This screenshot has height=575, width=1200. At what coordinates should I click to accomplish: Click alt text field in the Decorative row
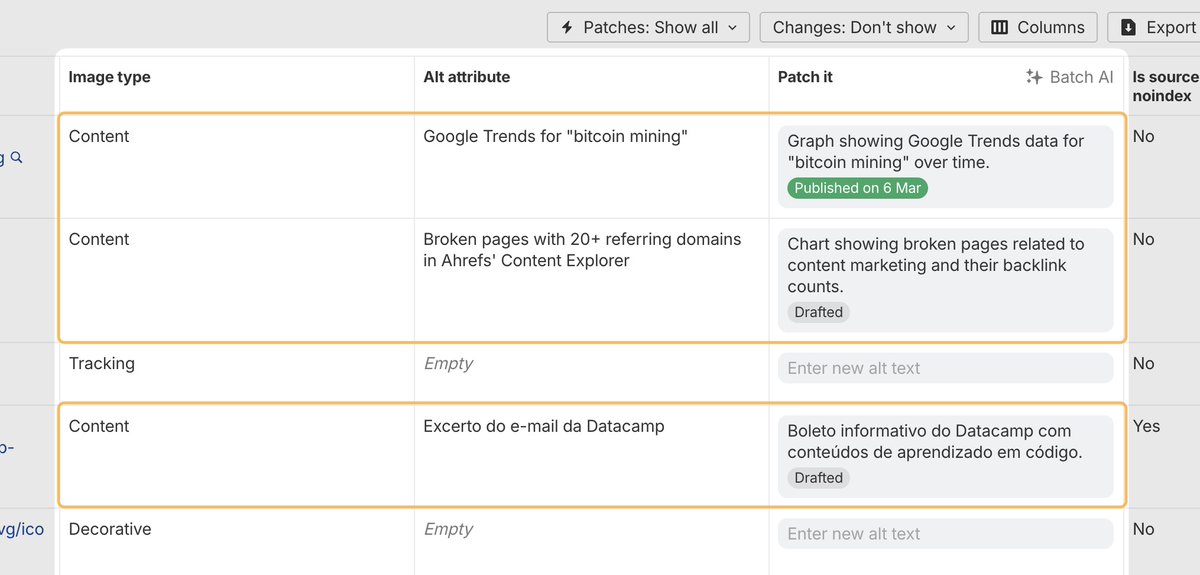[x=945, y=534]
